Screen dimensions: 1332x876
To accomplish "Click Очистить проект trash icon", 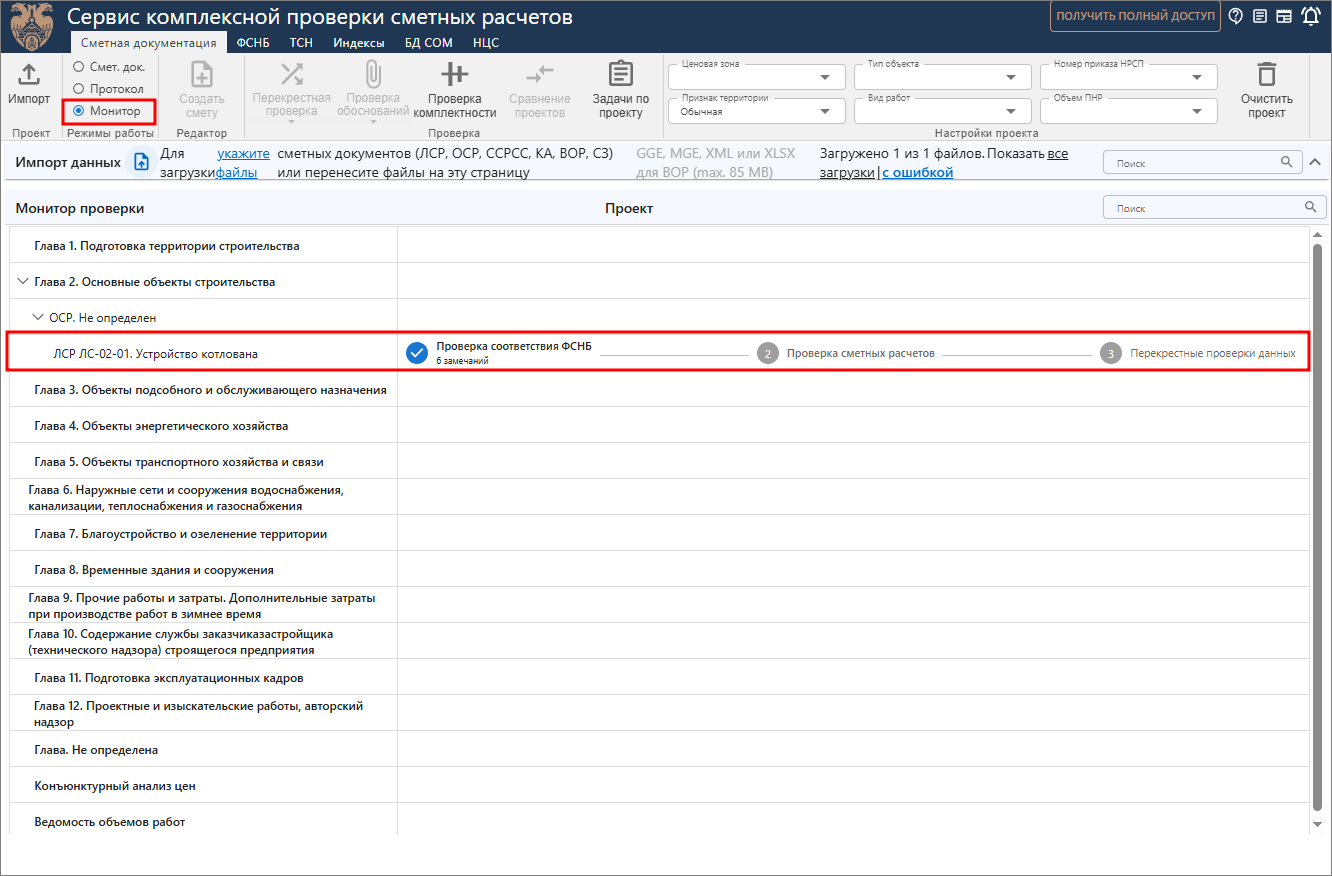I will click(x=1267, y=75).
